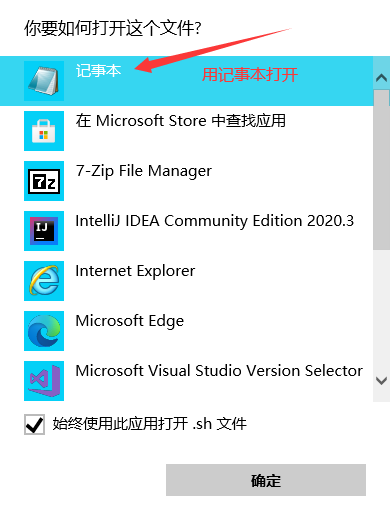Choose 7-Zip File Manager text entry
This screenshot has height=520, width=390.
(143, 171)
